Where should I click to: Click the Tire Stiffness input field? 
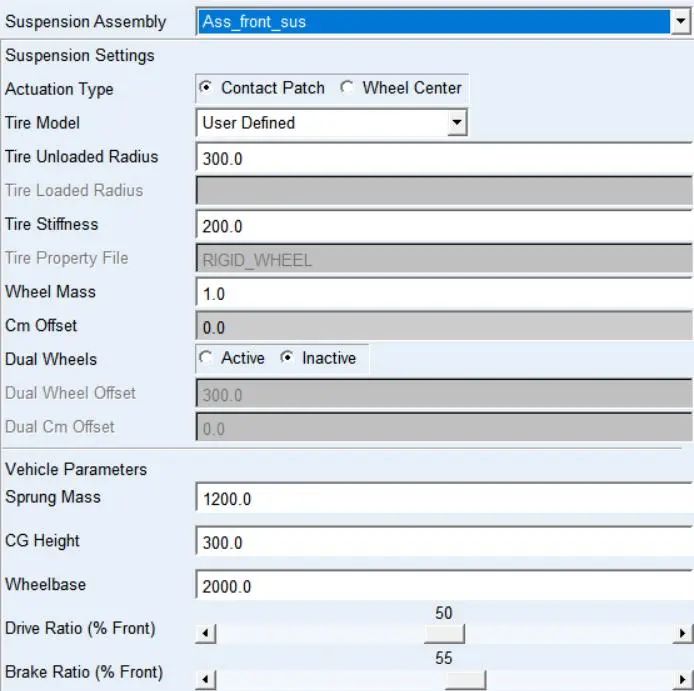pos(444,225)
